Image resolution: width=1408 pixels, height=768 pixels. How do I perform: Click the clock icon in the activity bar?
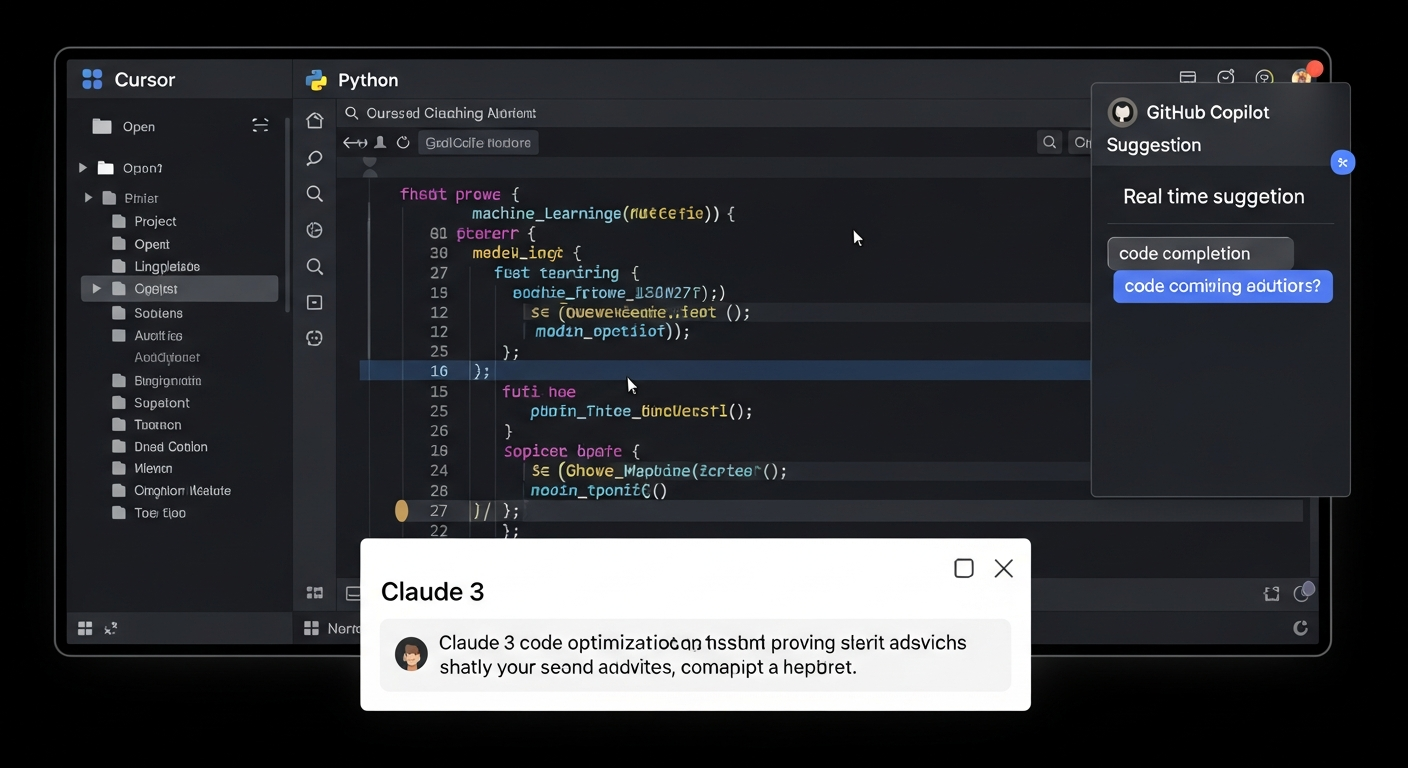(x=314, y=229)
